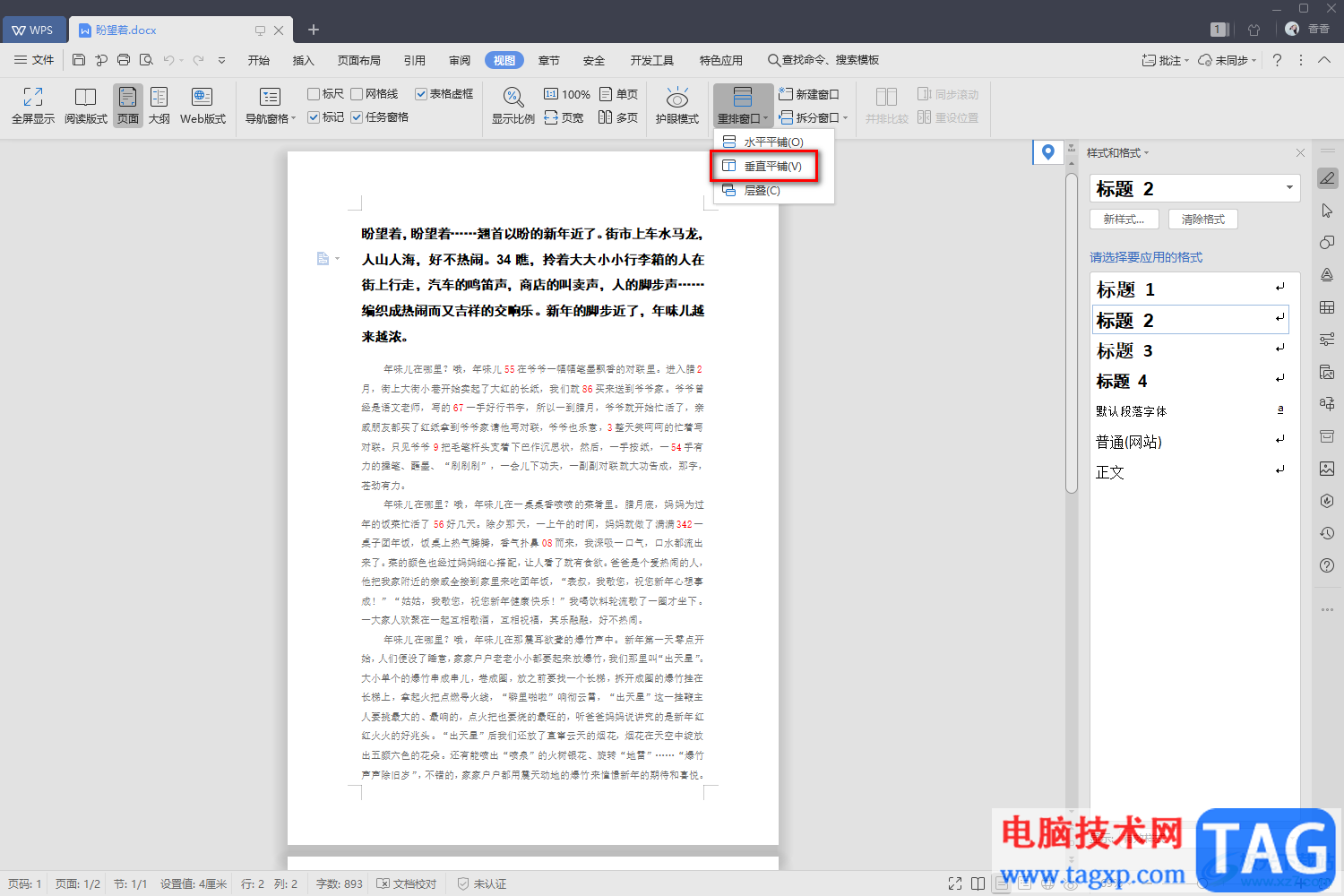Open the 文件 menu
Screen dimensions: 1344x896
pos(34,60)
